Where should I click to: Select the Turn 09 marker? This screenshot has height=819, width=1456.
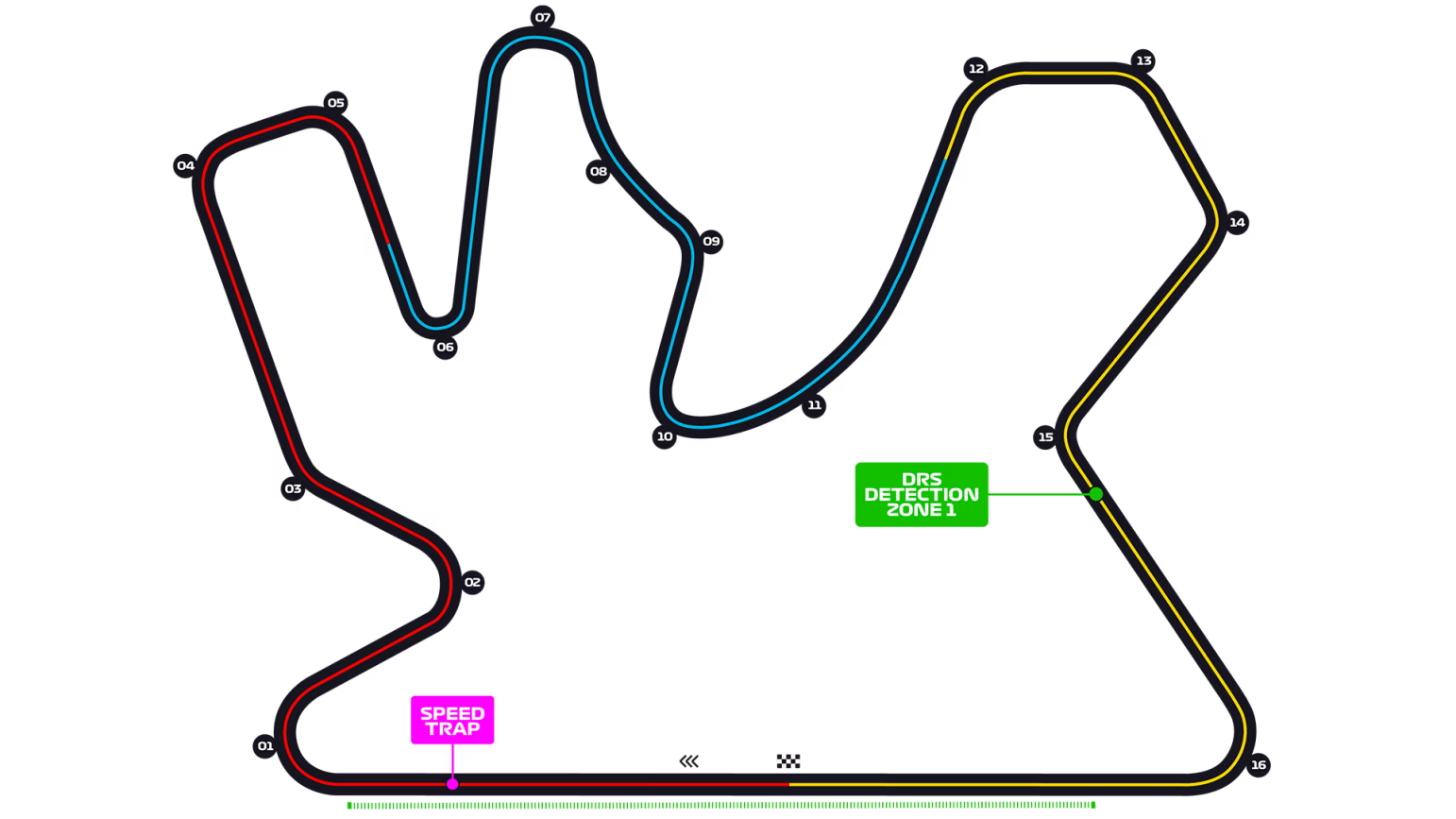tap(710, 241)
